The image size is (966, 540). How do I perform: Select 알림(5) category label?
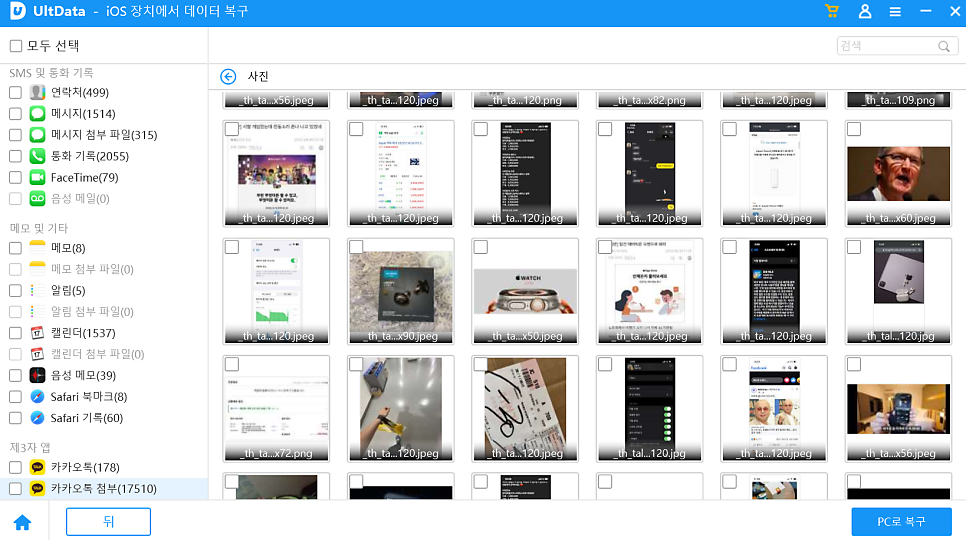pyautogui.click(x=68, y=290)
